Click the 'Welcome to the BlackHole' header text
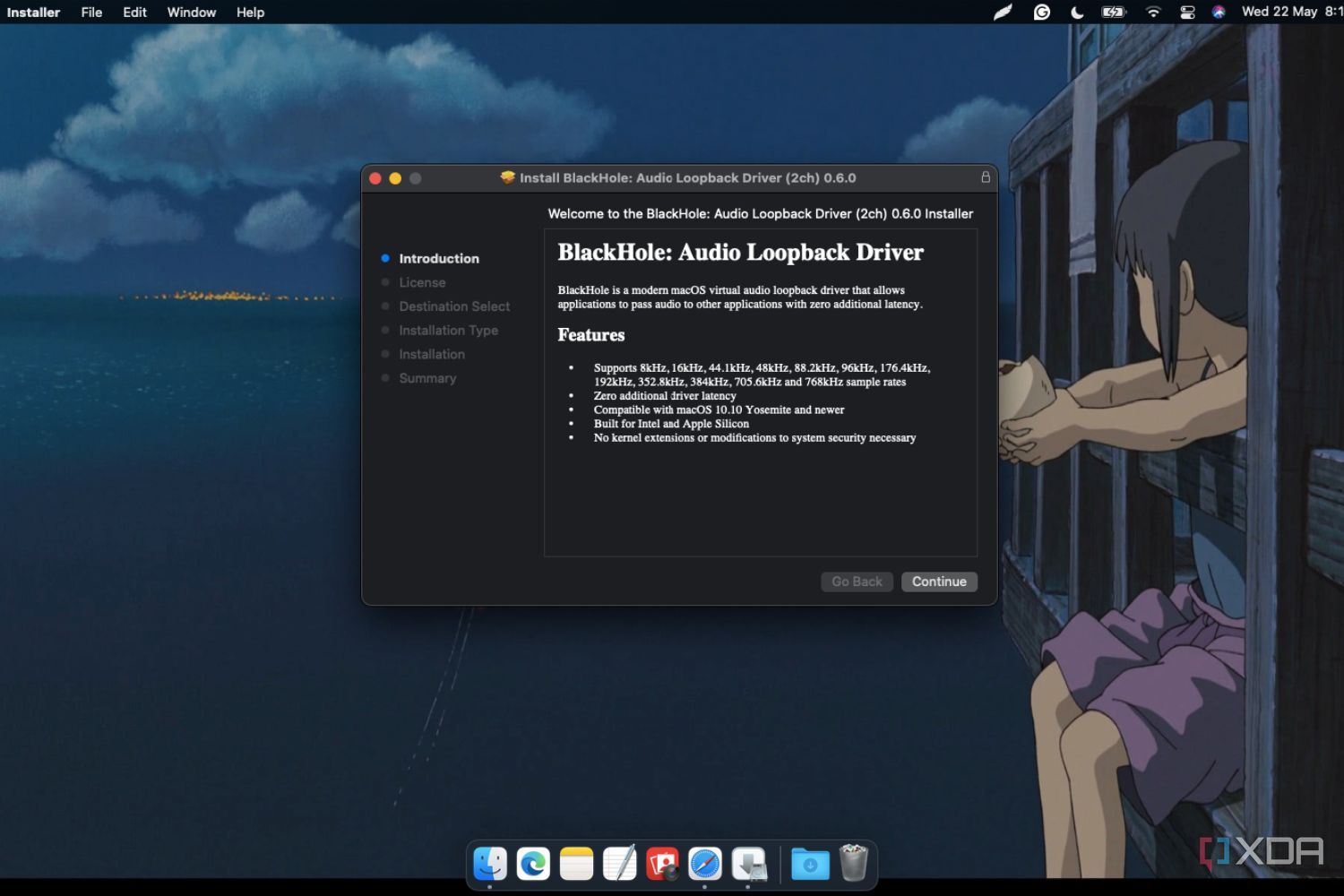1344x896 pixels. tap(760, 213)
